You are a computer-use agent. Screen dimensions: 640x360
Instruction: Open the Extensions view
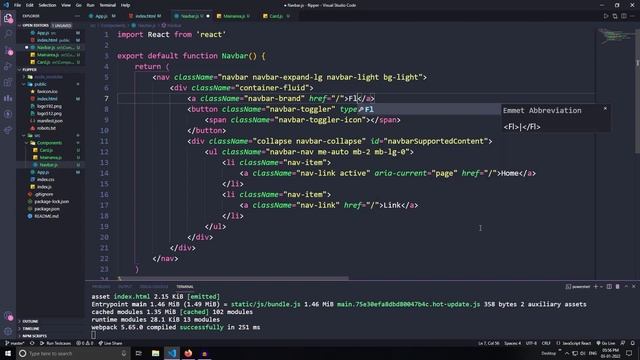point(8,82)
